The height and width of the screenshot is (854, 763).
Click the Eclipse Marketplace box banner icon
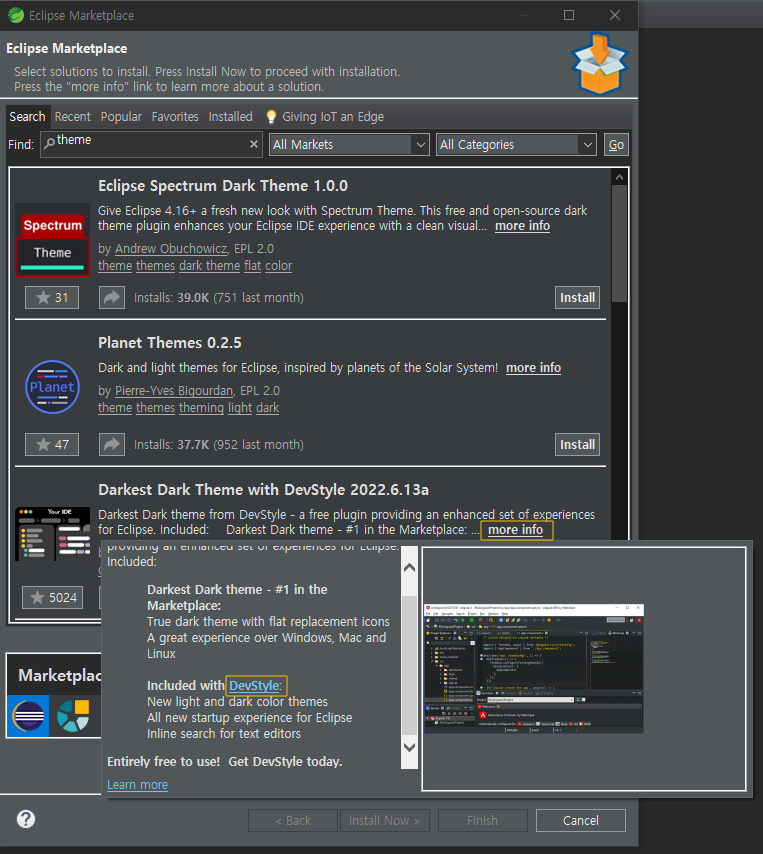point(600,64)
